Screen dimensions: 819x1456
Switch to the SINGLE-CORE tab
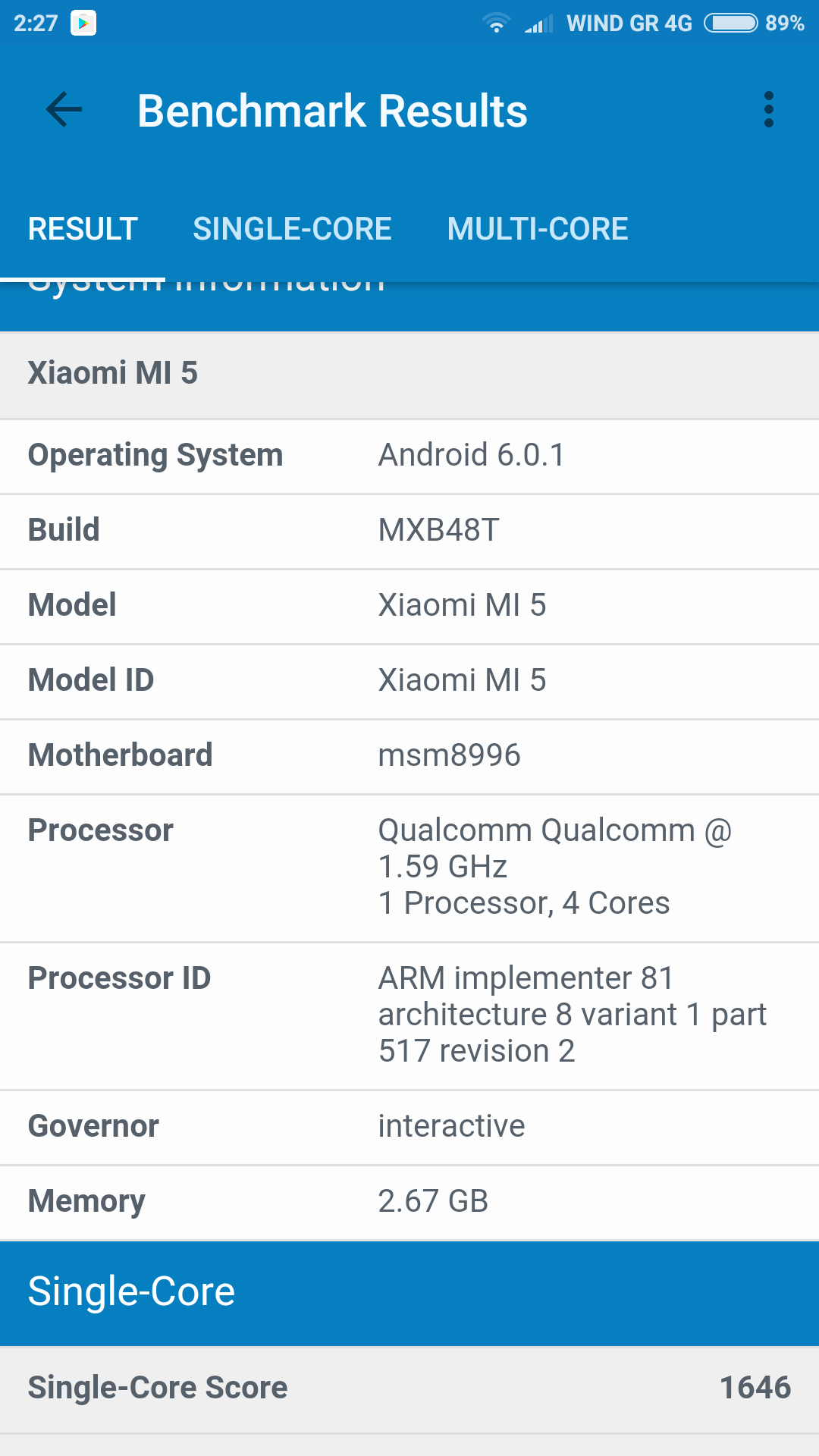coord(292,229)
